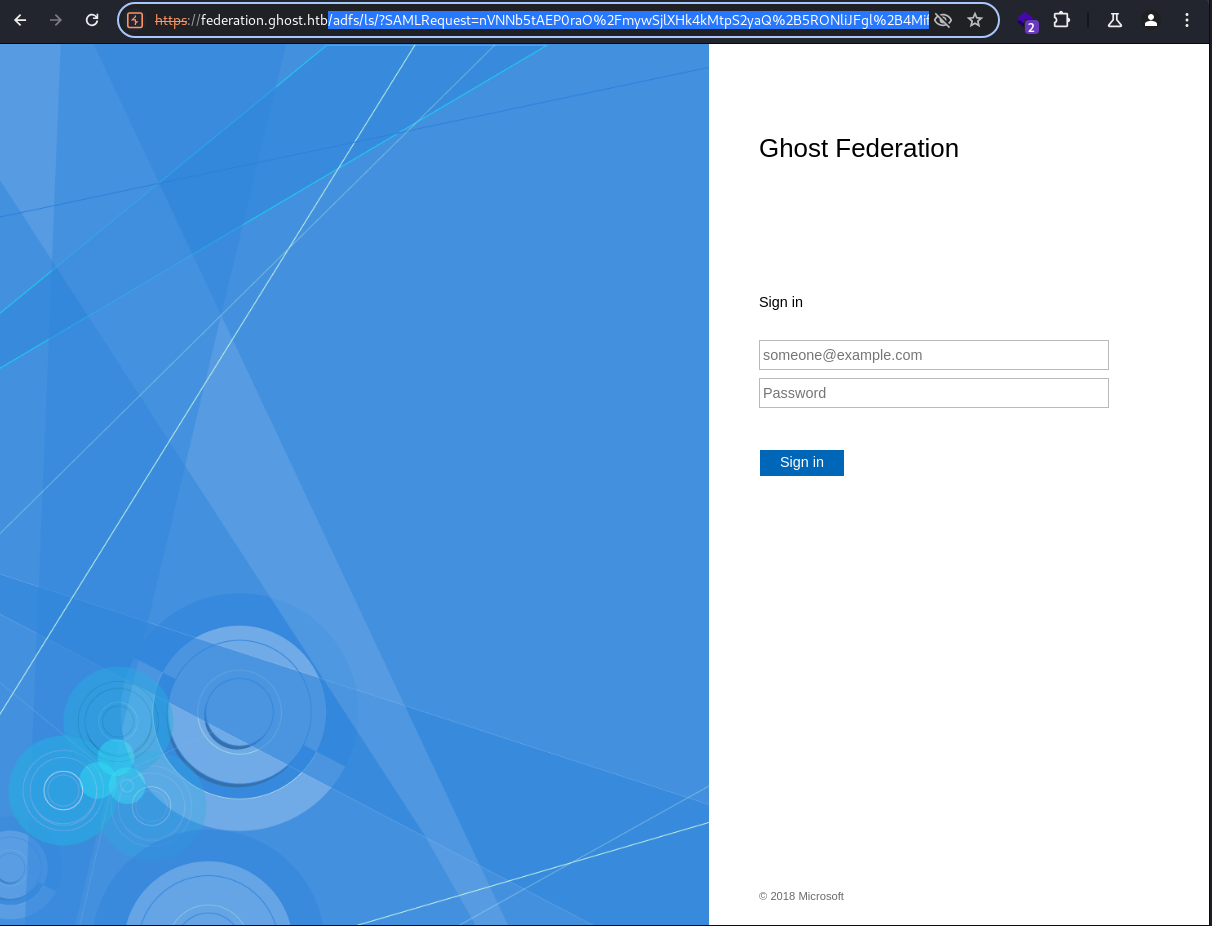
Task: Go back to the previous page
Action: click(20, 20)
